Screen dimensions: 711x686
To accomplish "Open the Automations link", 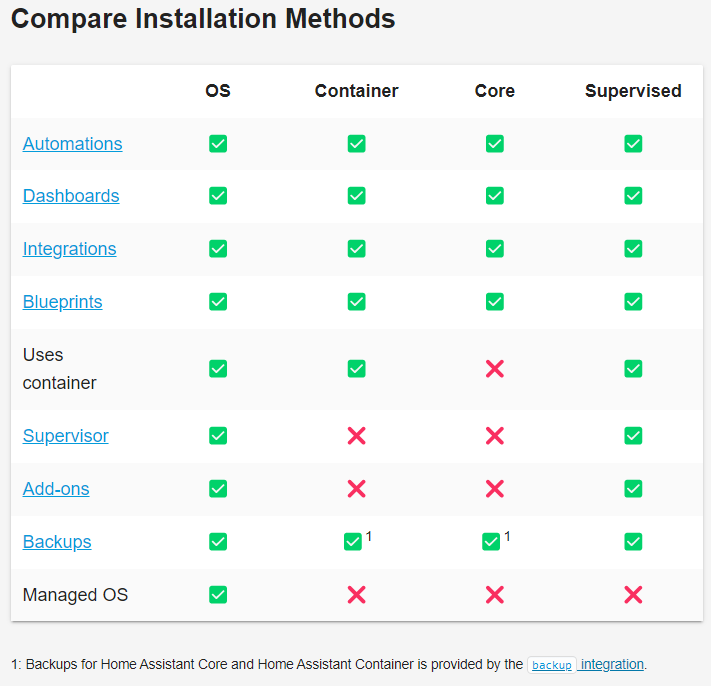I will tap(73, 144).
